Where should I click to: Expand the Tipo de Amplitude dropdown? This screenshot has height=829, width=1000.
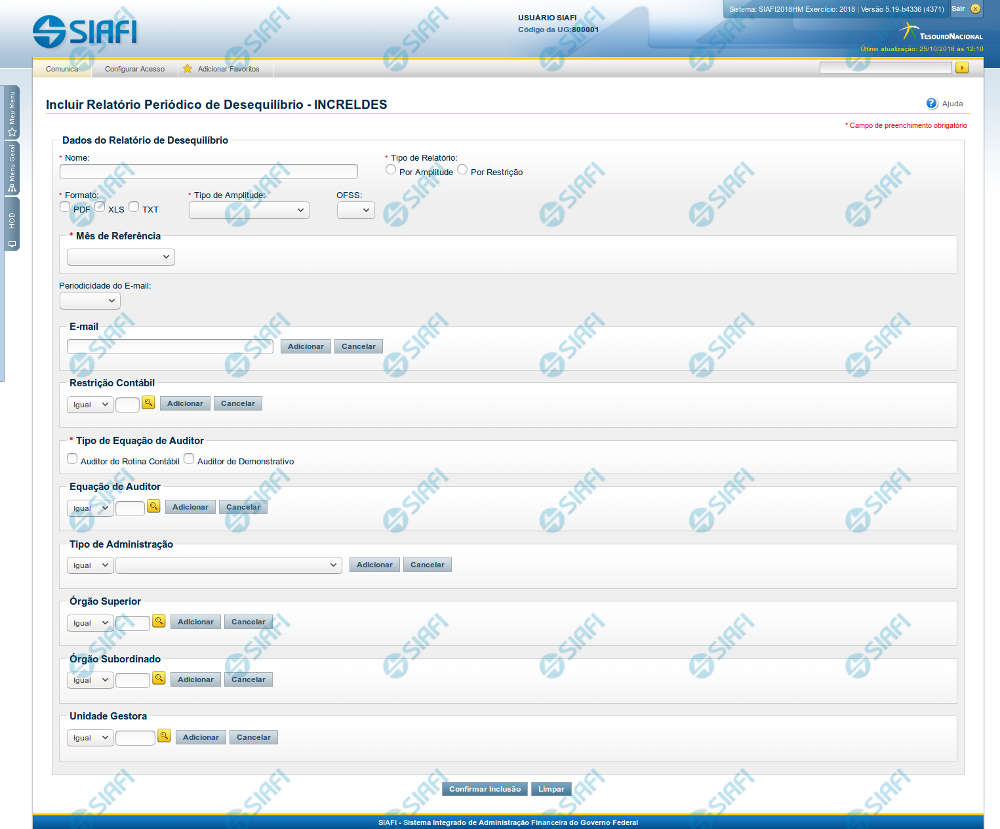(x=248, y=210)
